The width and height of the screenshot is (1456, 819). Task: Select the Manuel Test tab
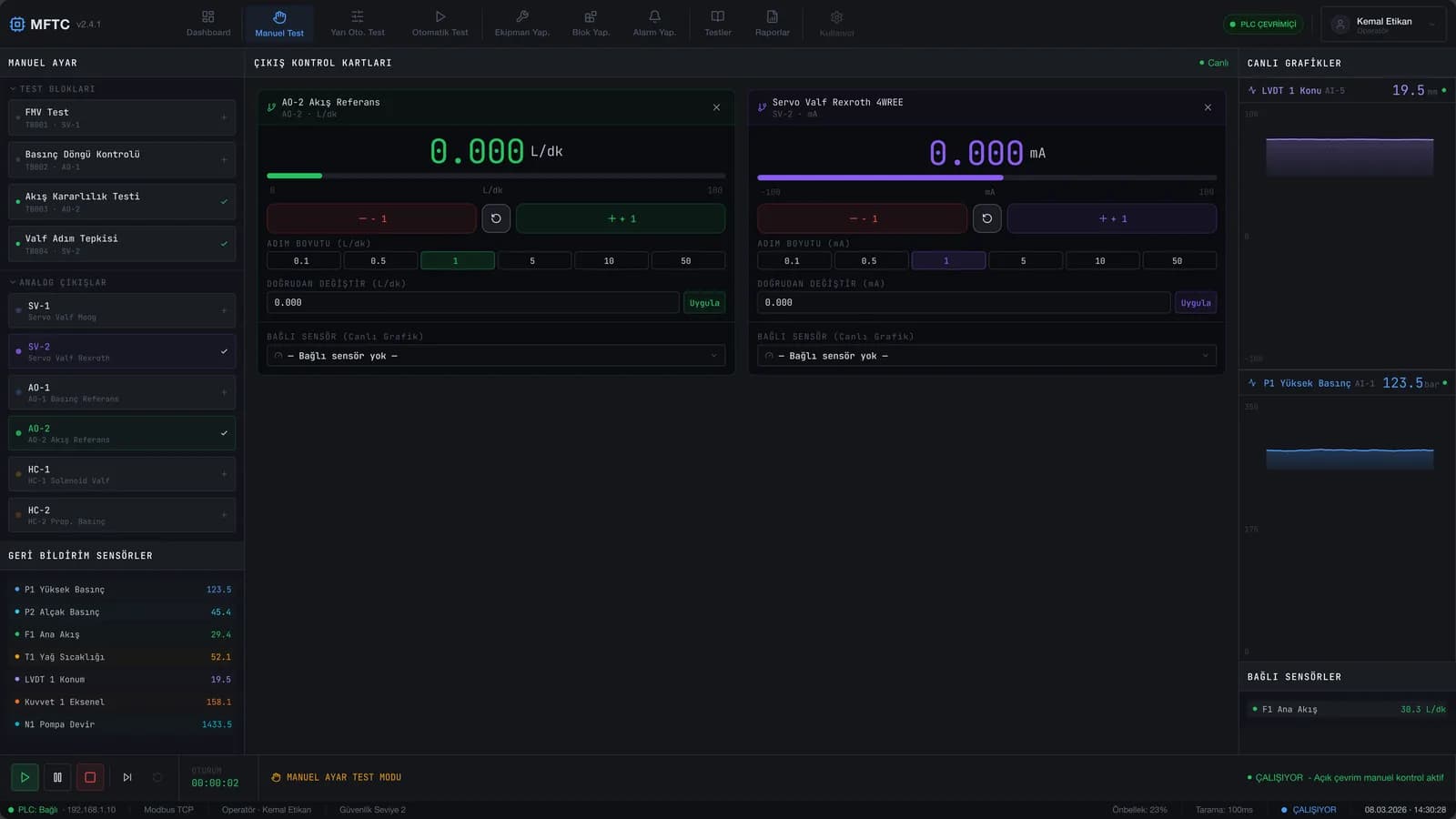tap(279, 24)
